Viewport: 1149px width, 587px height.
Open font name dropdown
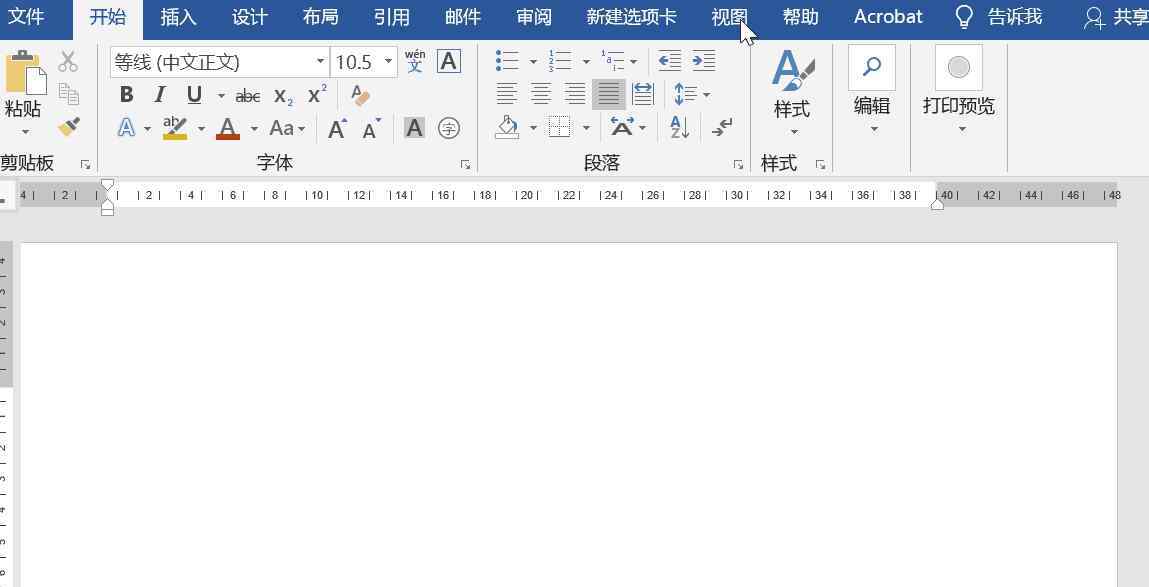(x=320, y=62)
